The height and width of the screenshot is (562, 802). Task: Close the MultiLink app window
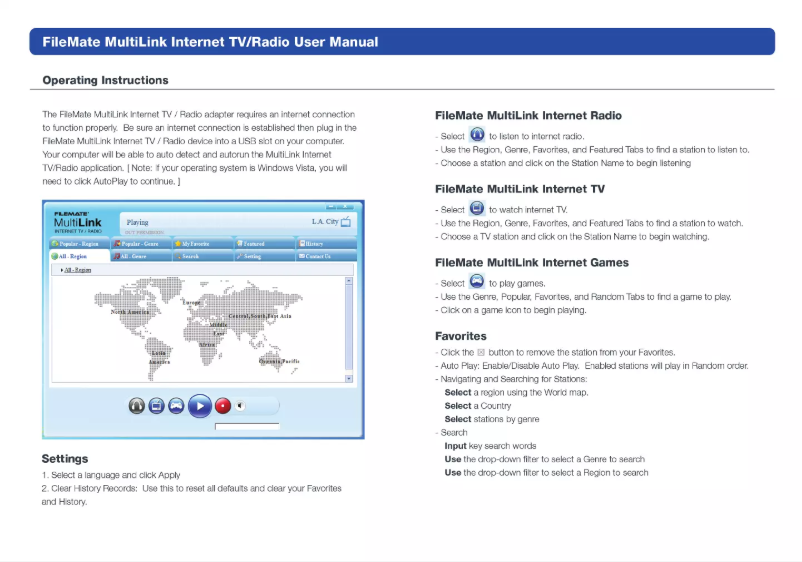pos(347,207)
